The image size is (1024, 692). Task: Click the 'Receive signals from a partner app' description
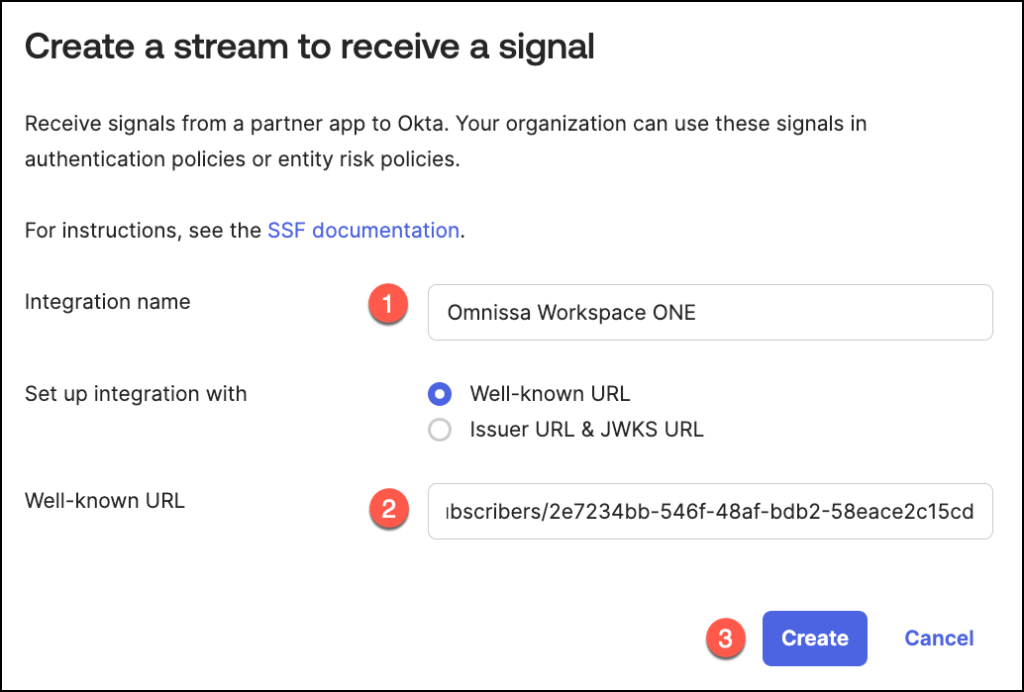tap(445, 124)
